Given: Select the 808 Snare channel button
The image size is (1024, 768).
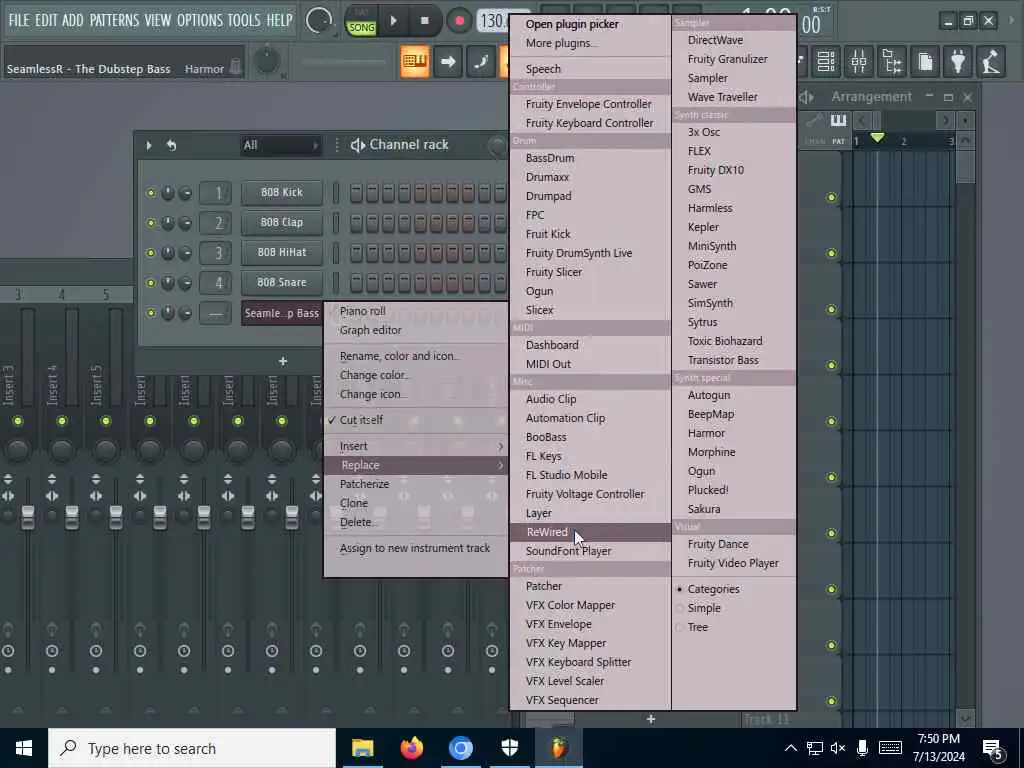Looking at the screenshot, I should click(281, 283).
